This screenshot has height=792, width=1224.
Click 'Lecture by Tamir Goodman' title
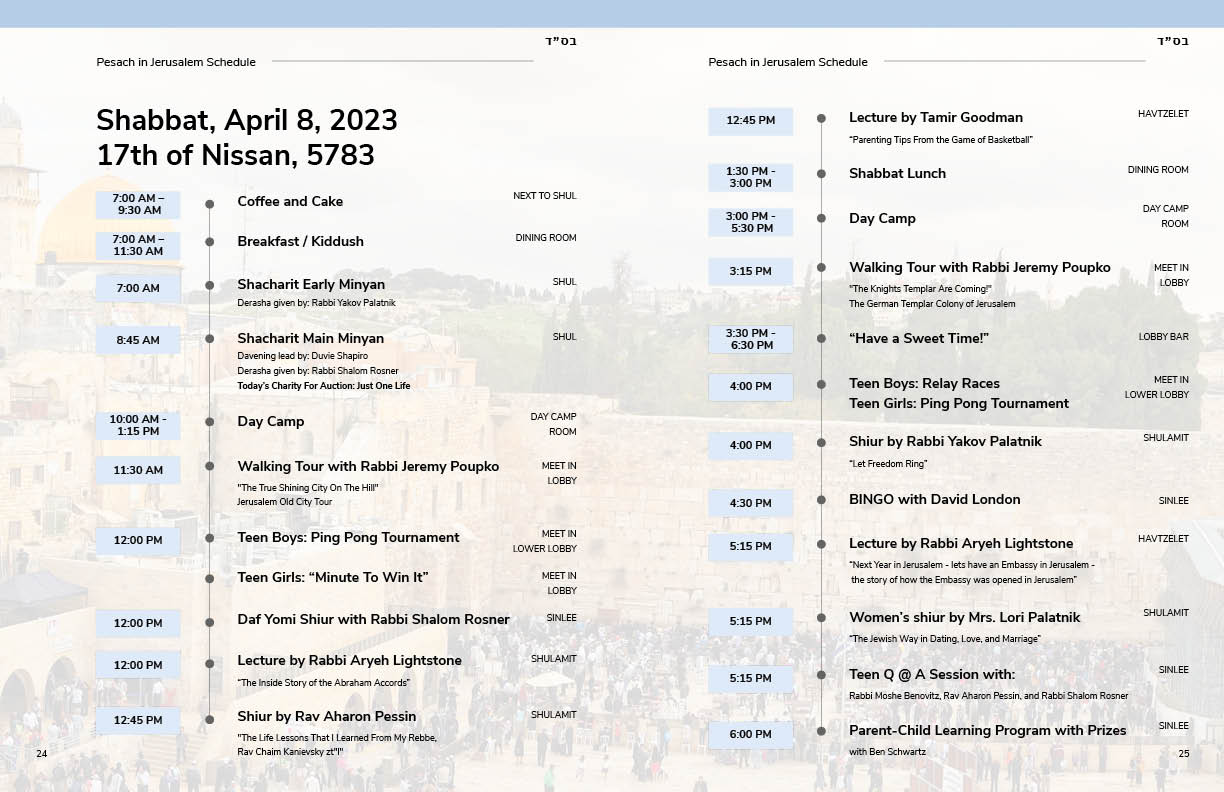[x=936, y=118]
